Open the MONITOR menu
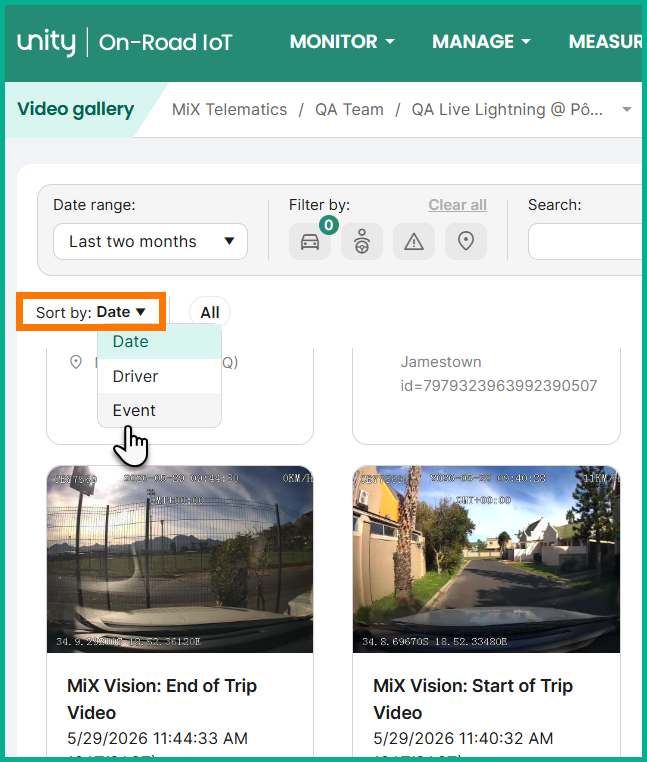The height and width of the screenshot is (762, 647). (x=342, y=42)
